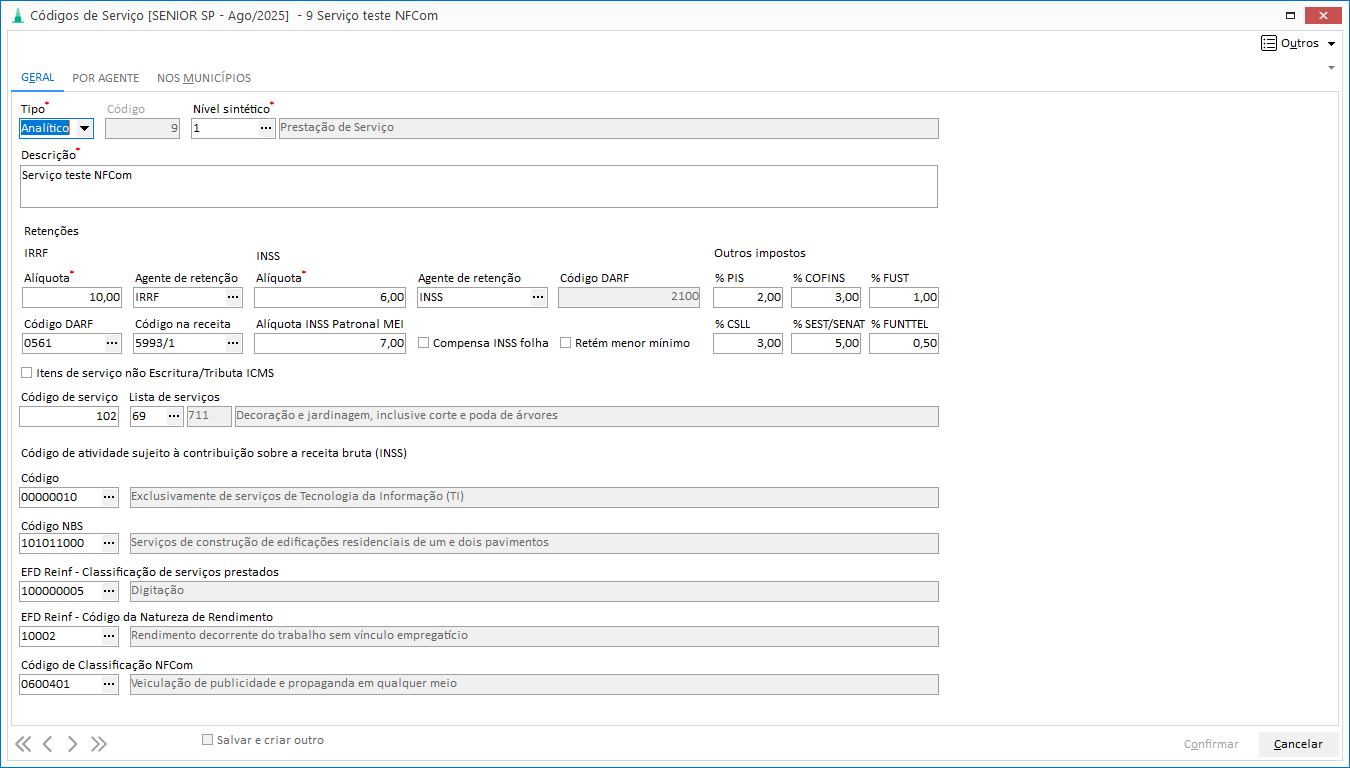Open the POR AGENTE tab
This screenshot has width=1350, height=768.
tap(106, 78)
